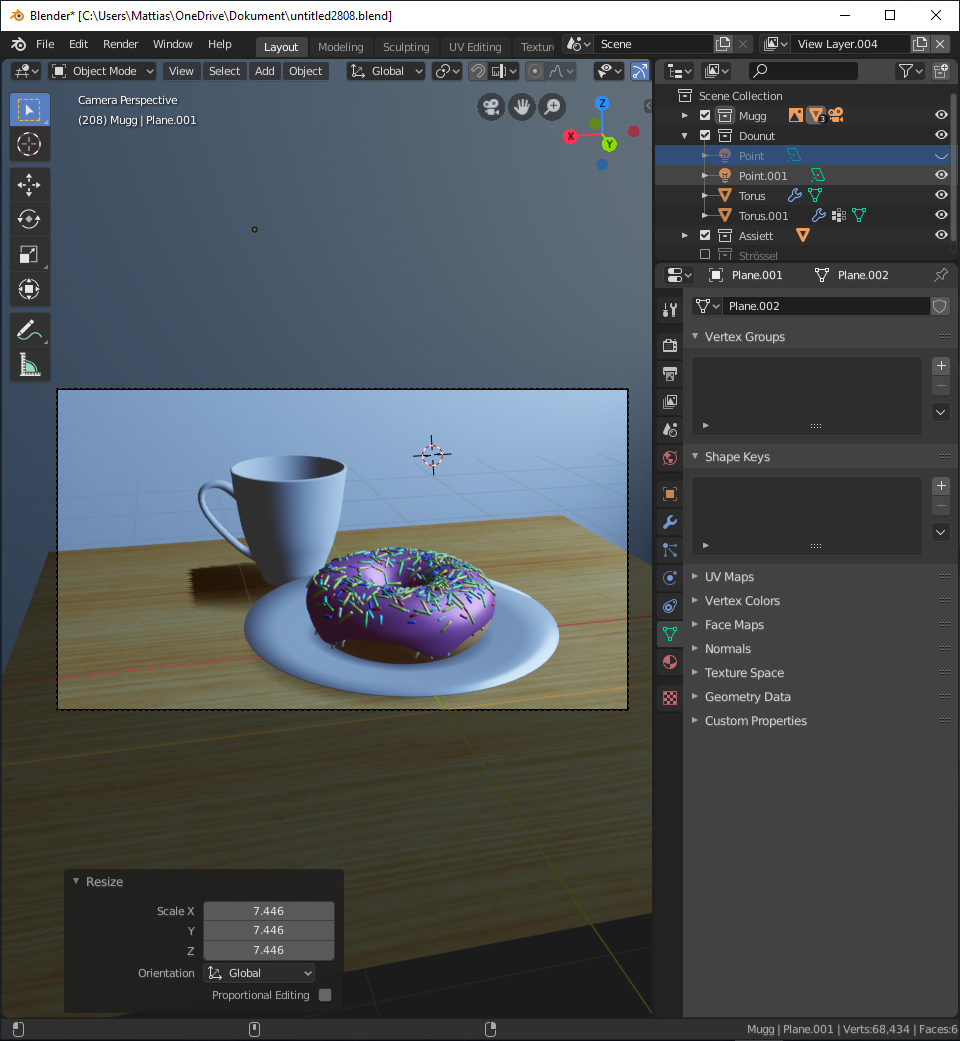
Task: Open the Material properties tab
Action: pos(670,662)
